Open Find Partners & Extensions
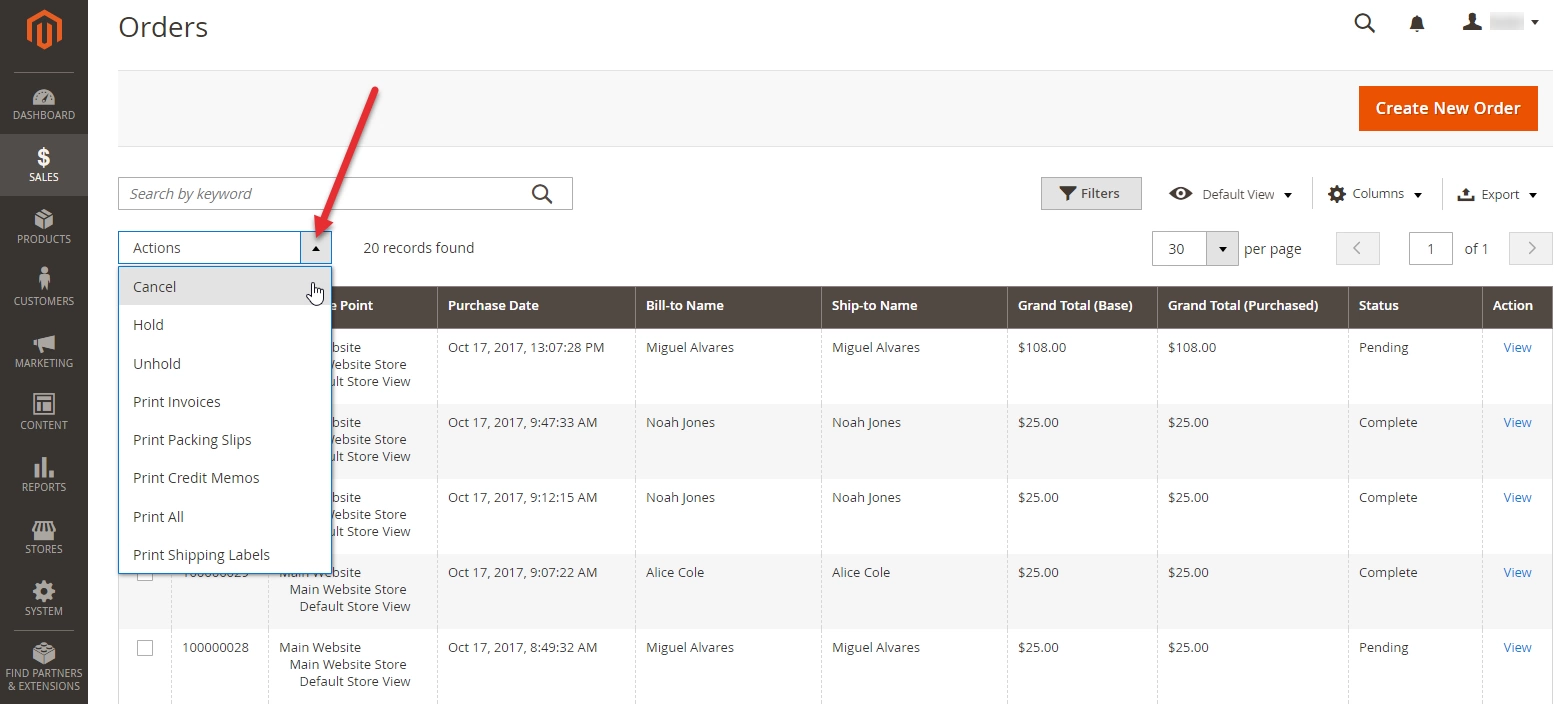Image resolution: width=1554 pixels, height=704 pixels. pyautogui.click(x=44, y=667)
